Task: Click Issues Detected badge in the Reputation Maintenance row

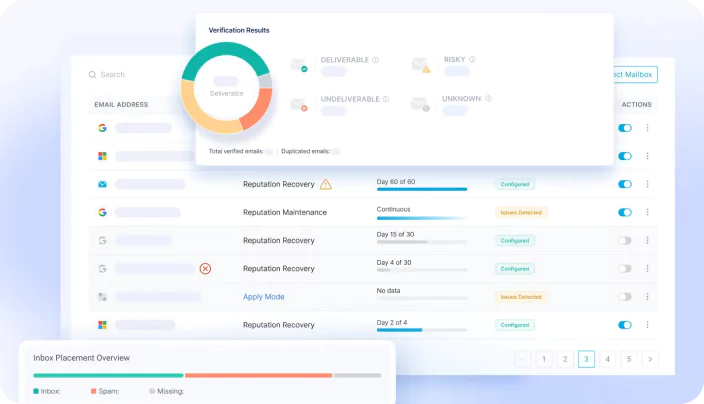Action: (521, 212)
